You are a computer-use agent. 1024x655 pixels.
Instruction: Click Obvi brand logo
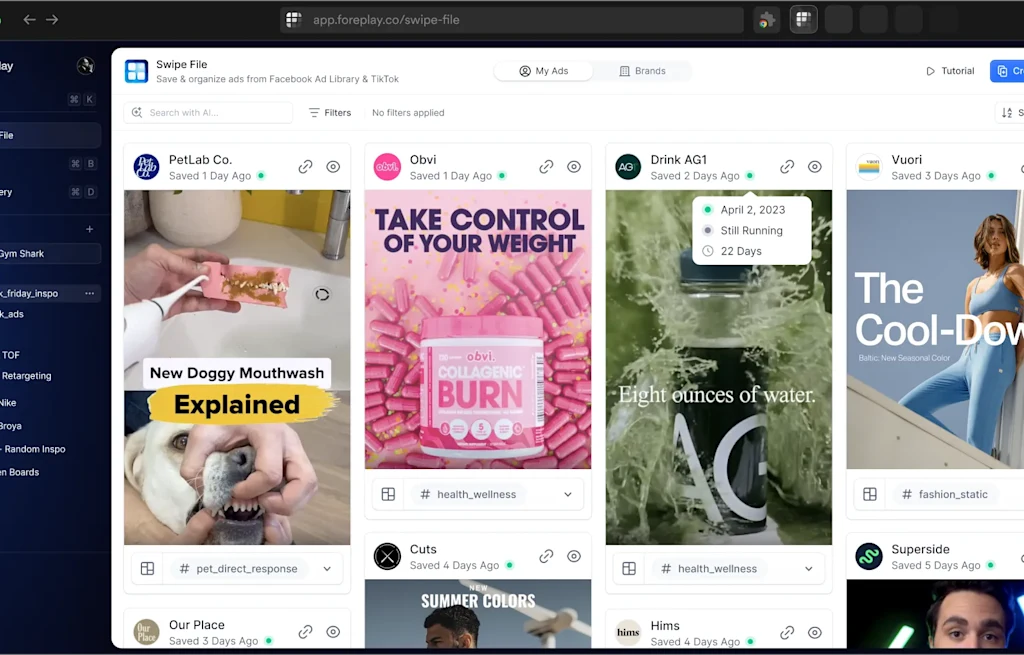[387, 167]
